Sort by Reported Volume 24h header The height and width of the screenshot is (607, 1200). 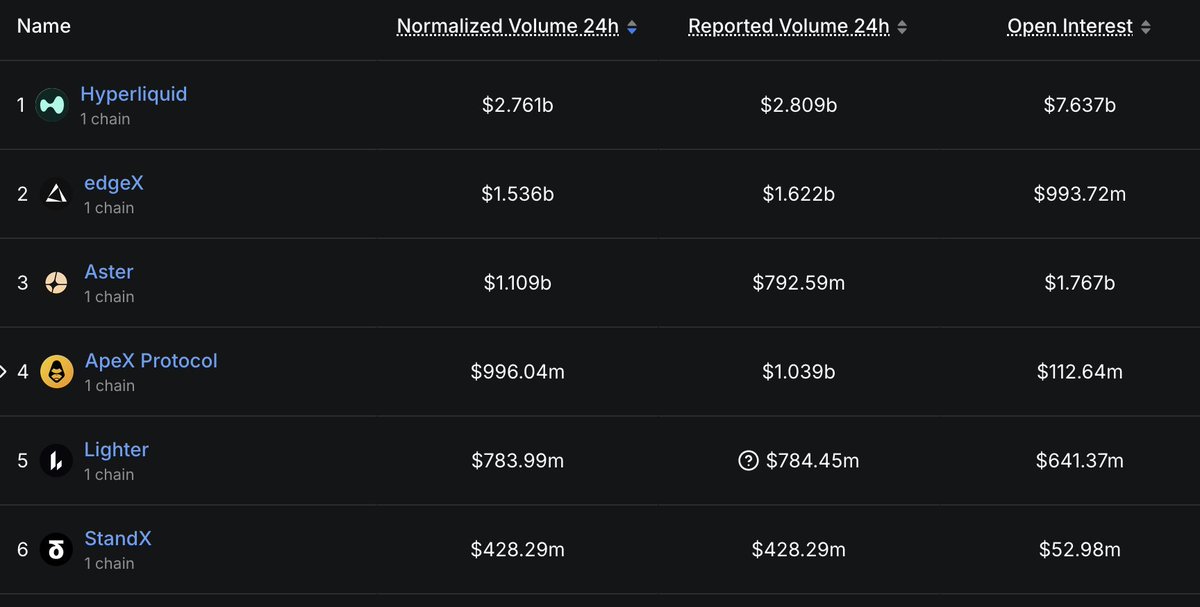pyautogui.click(x=789, y=27)
